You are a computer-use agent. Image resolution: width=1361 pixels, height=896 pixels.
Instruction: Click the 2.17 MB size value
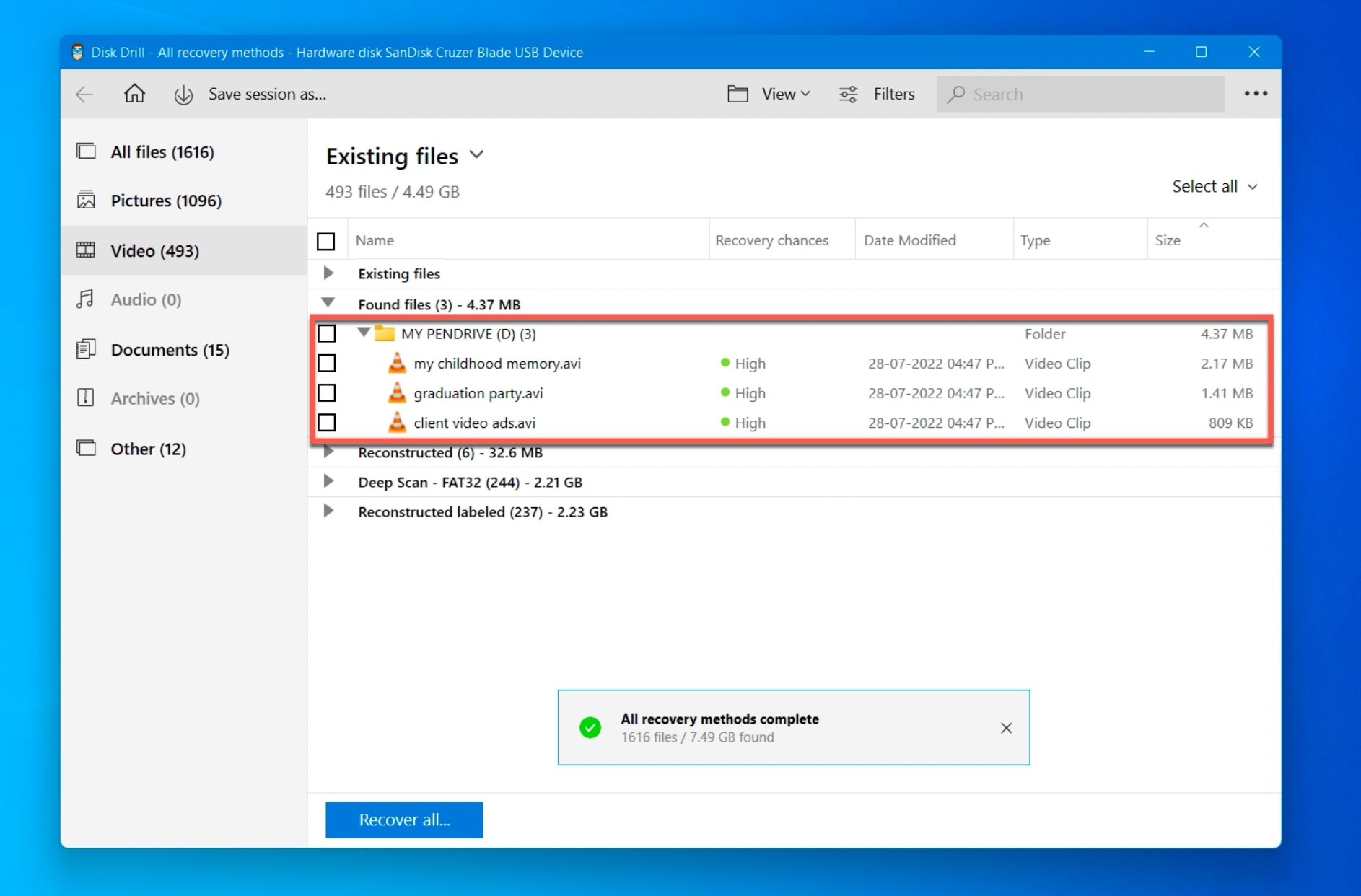pyautogui.click(x=1226, y=364)
